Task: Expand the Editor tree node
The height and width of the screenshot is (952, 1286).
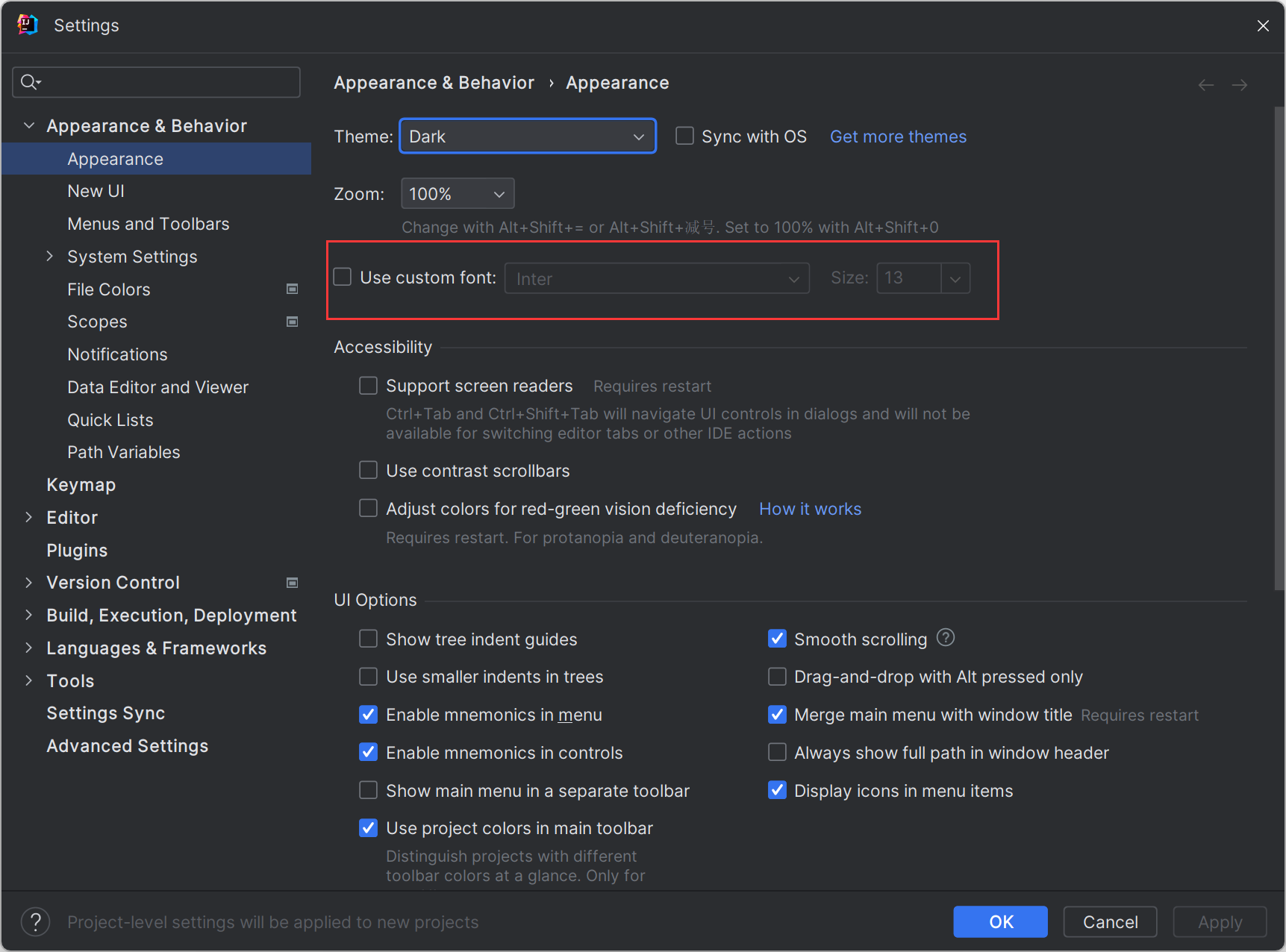Action: click(29, 517)
